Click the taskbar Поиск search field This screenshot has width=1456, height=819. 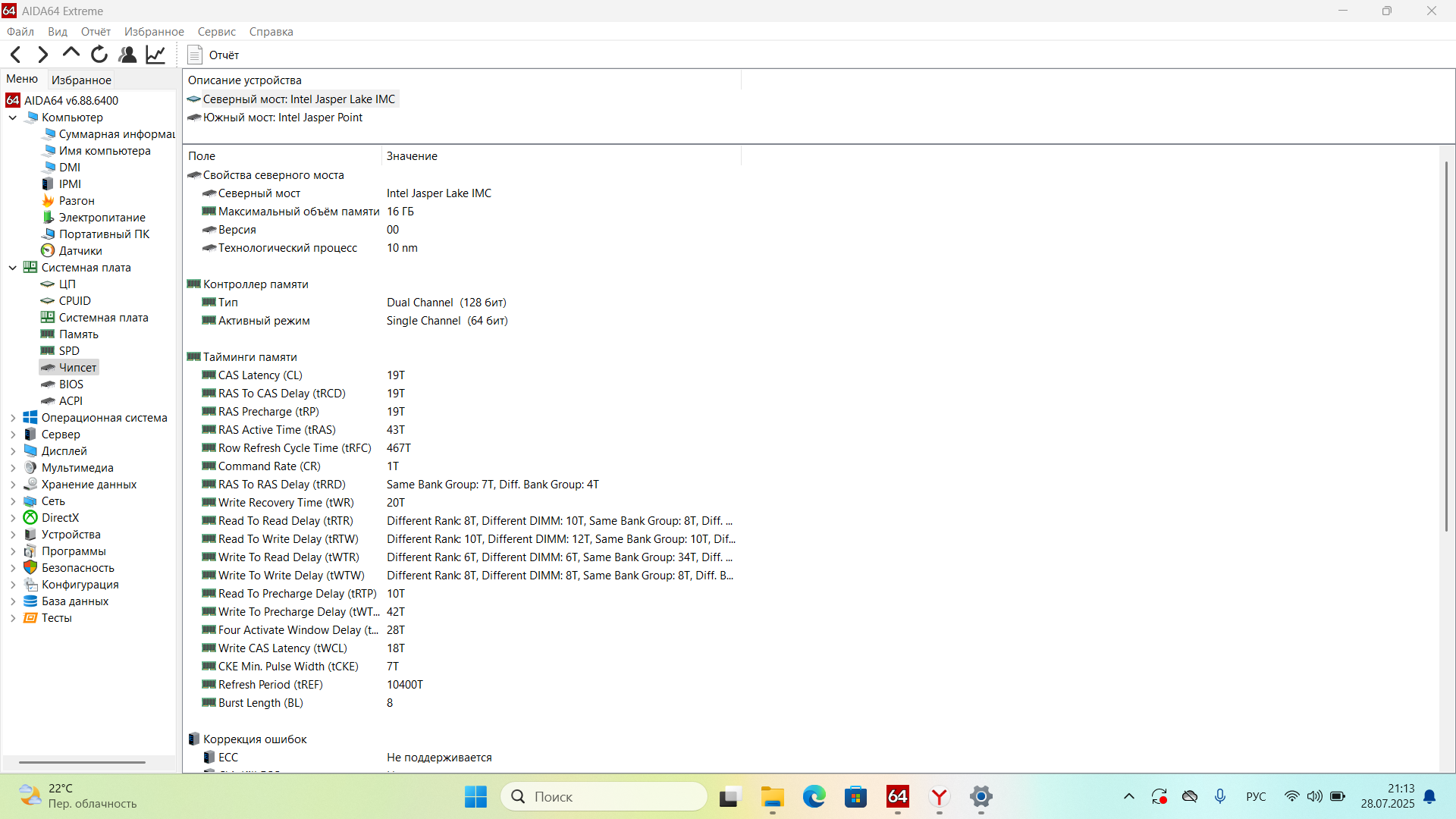(x=604, y=796)
